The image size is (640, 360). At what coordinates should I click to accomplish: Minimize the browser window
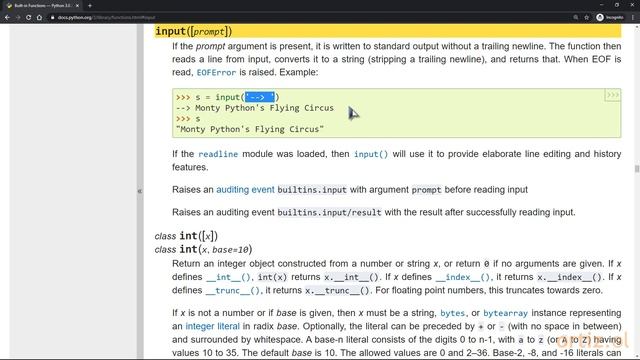[x=601, y=5]
